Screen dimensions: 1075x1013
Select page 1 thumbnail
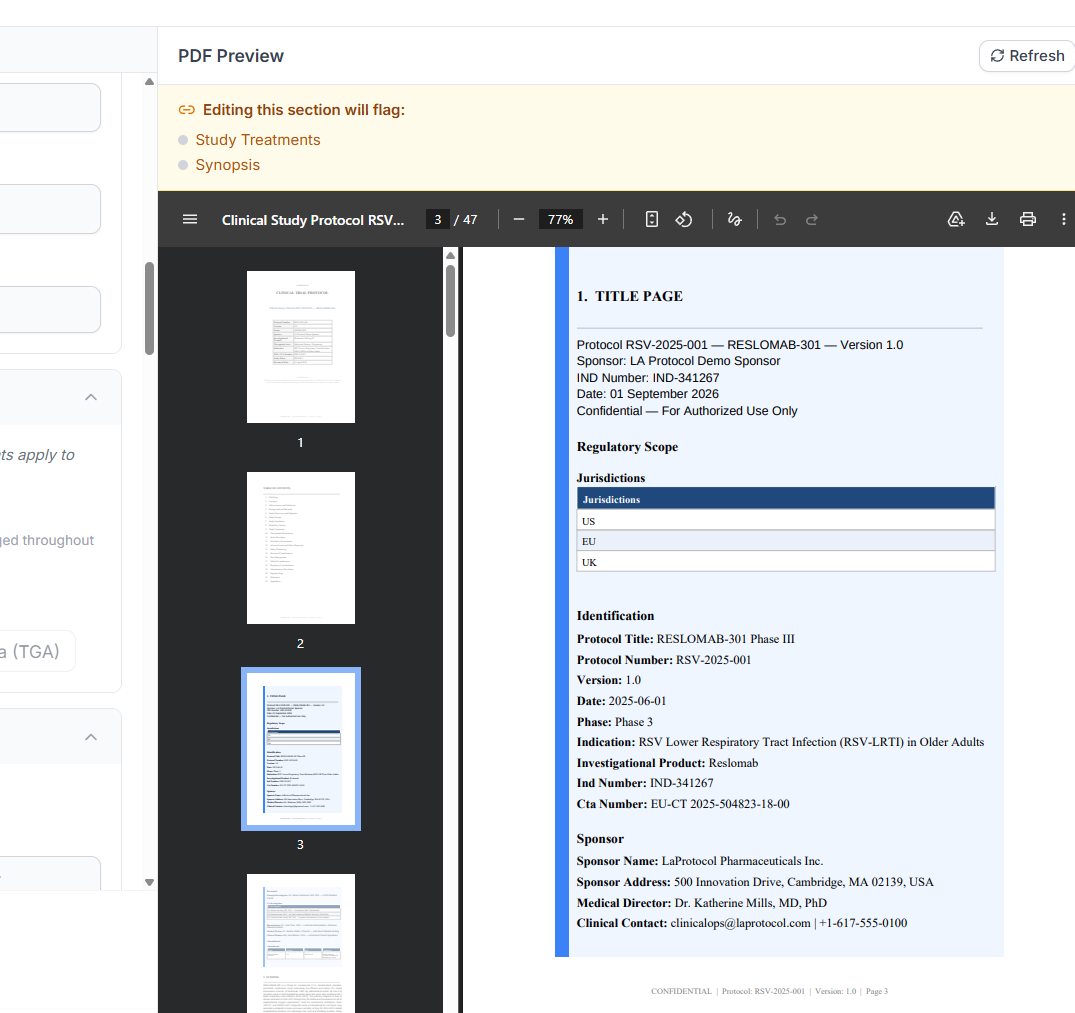301,347
